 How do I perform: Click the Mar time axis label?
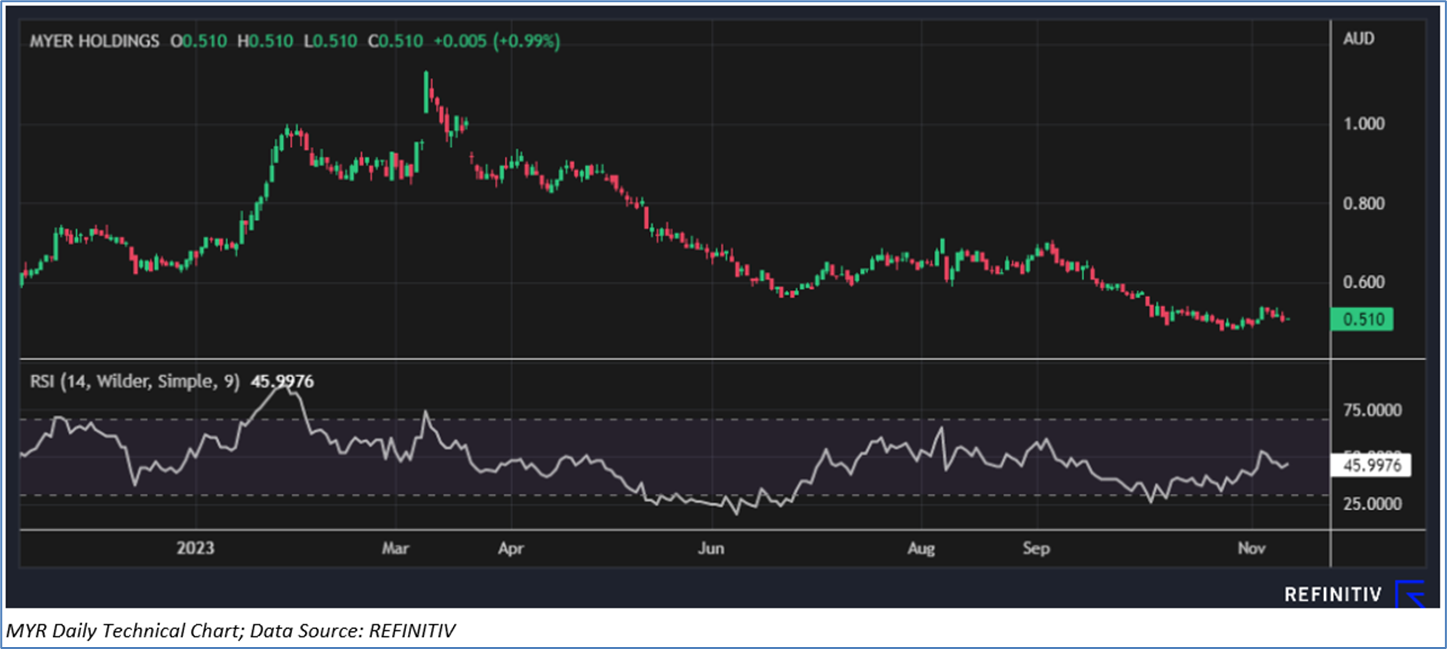[396, 549]
